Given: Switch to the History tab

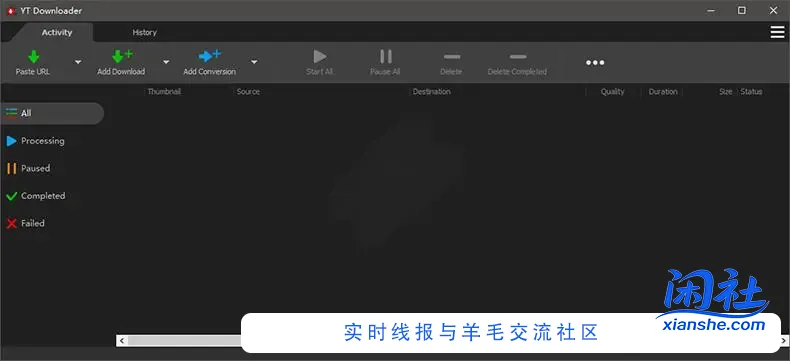Looking at the screenshot, I should pos(145,32).
